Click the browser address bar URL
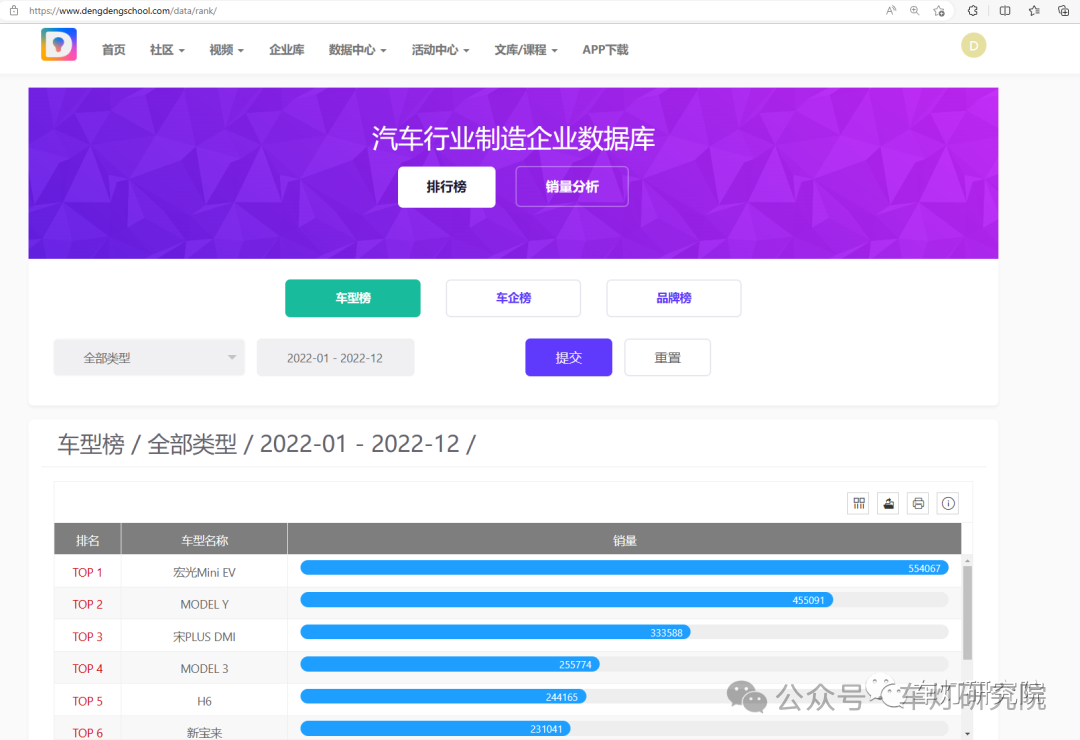 pyautogui.click(x=123, y=10)
